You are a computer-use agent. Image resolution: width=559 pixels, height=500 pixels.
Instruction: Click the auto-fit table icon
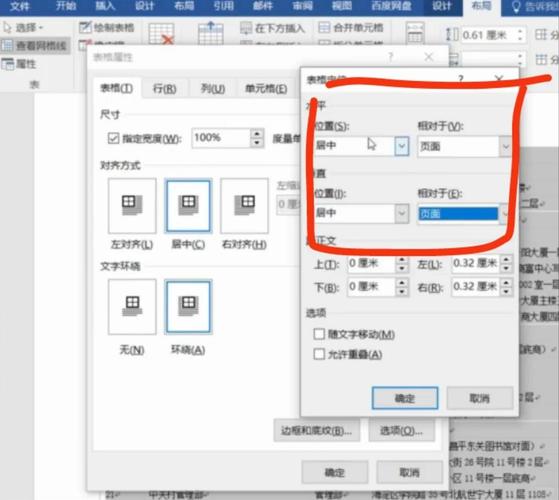[415, 33]
